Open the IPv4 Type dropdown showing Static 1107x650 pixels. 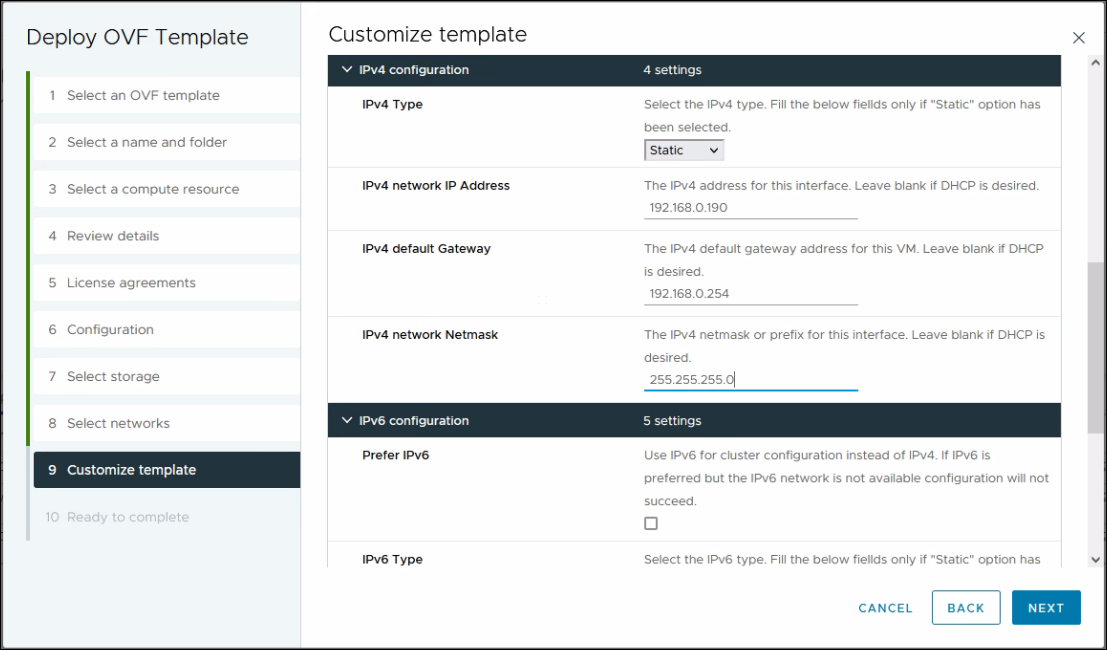click(684, 149)
